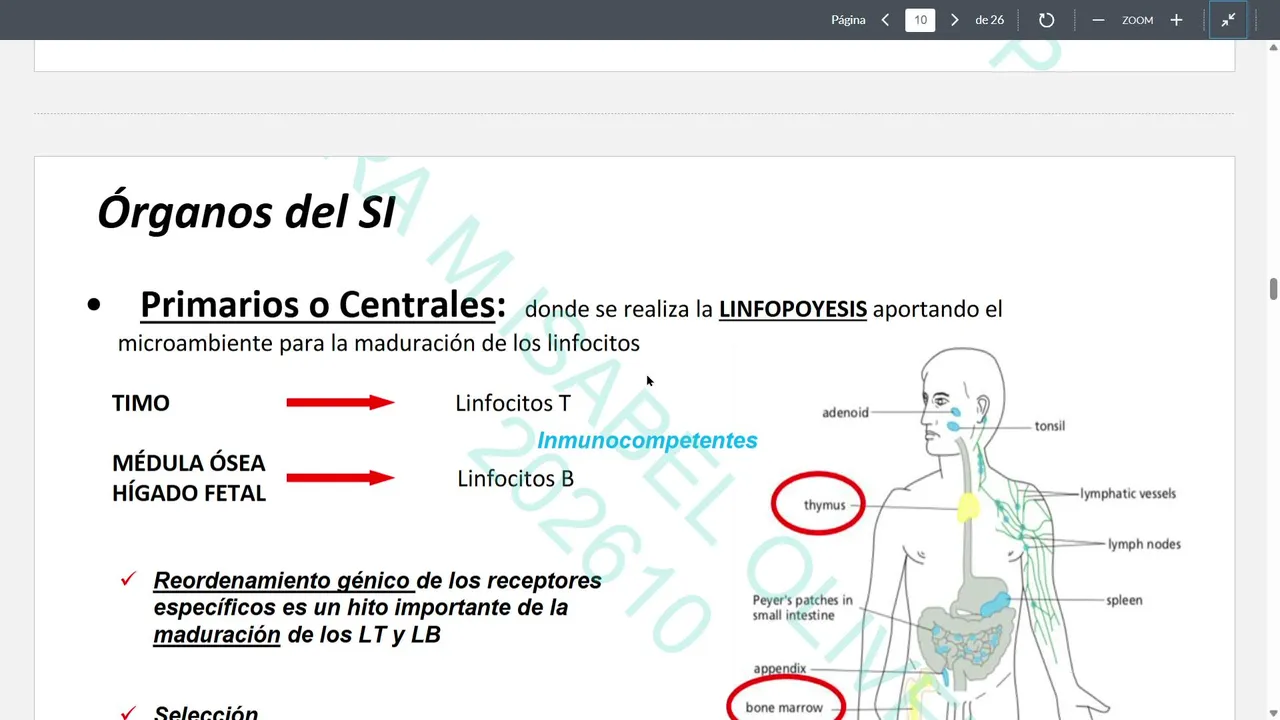
Task: Exit full-screen view with the collapse icon
Action: click(x=1228, y=20)
